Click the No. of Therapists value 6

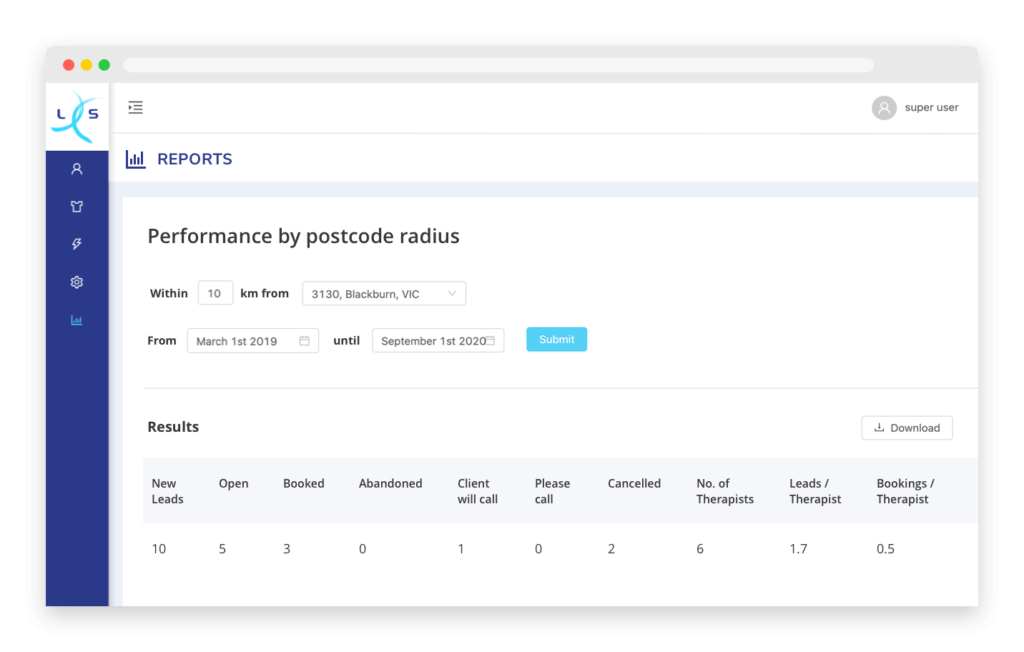pyautogui.click(x=700, y=549)
